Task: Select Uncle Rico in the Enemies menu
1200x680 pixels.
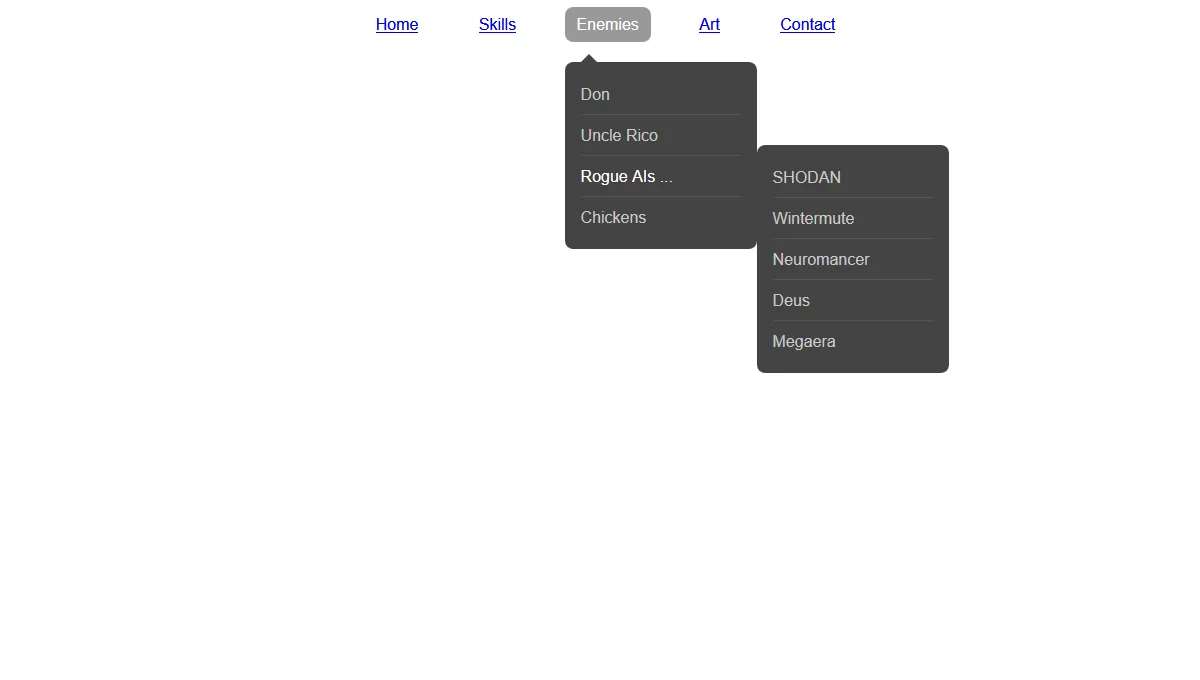Action: click(x=619, y=135)
